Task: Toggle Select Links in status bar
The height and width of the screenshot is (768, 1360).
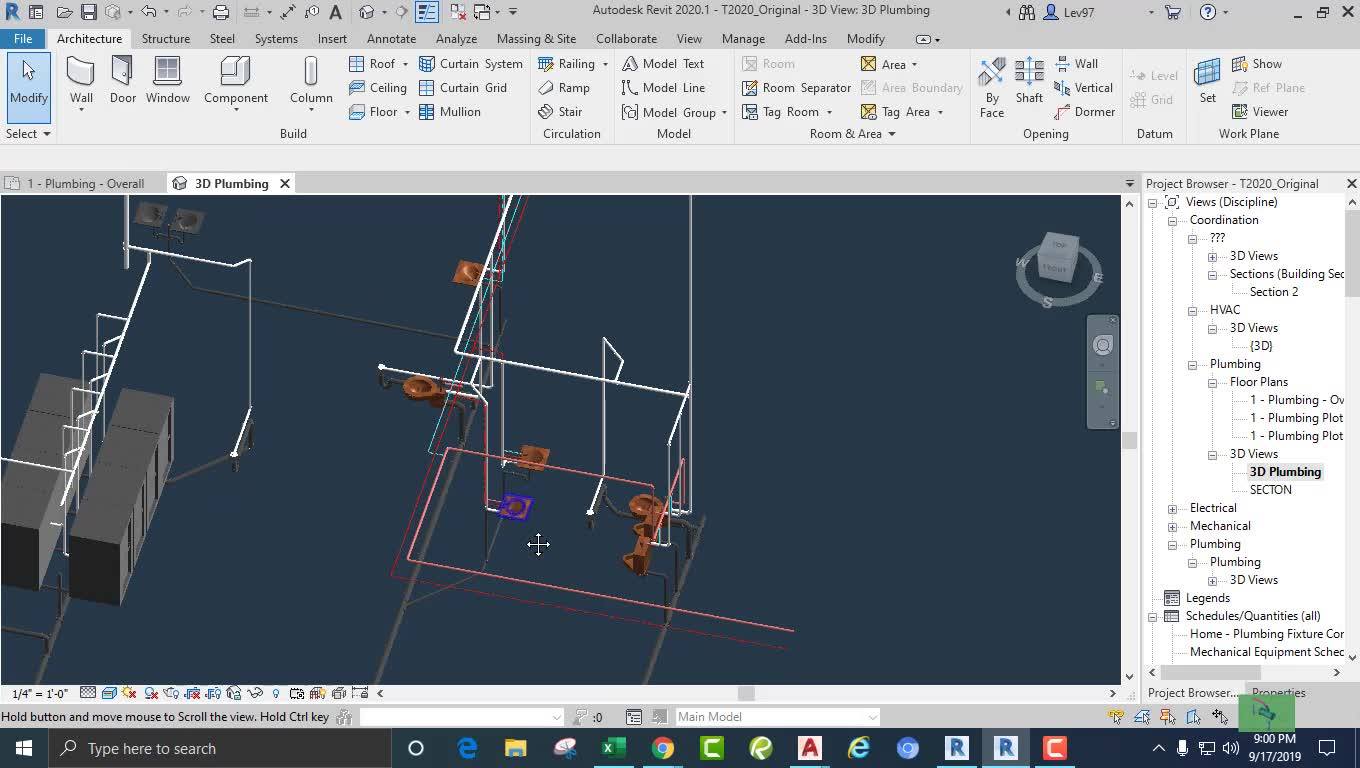Action: 1116,717
